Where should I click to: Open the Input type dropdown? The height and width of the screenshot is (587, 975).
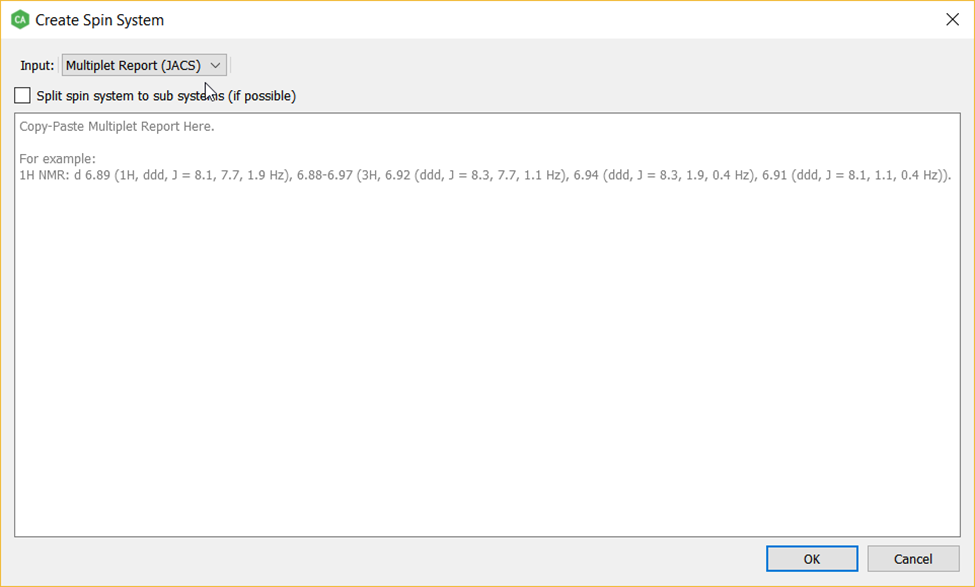[x=144, y=65]
